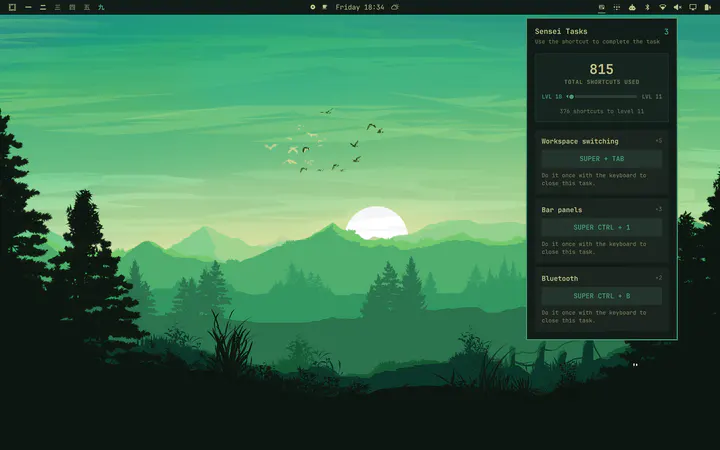The height and width of the screenshot is (450, 720).
Task: Switch to workspace nine (九)
Action: (101, 7)
